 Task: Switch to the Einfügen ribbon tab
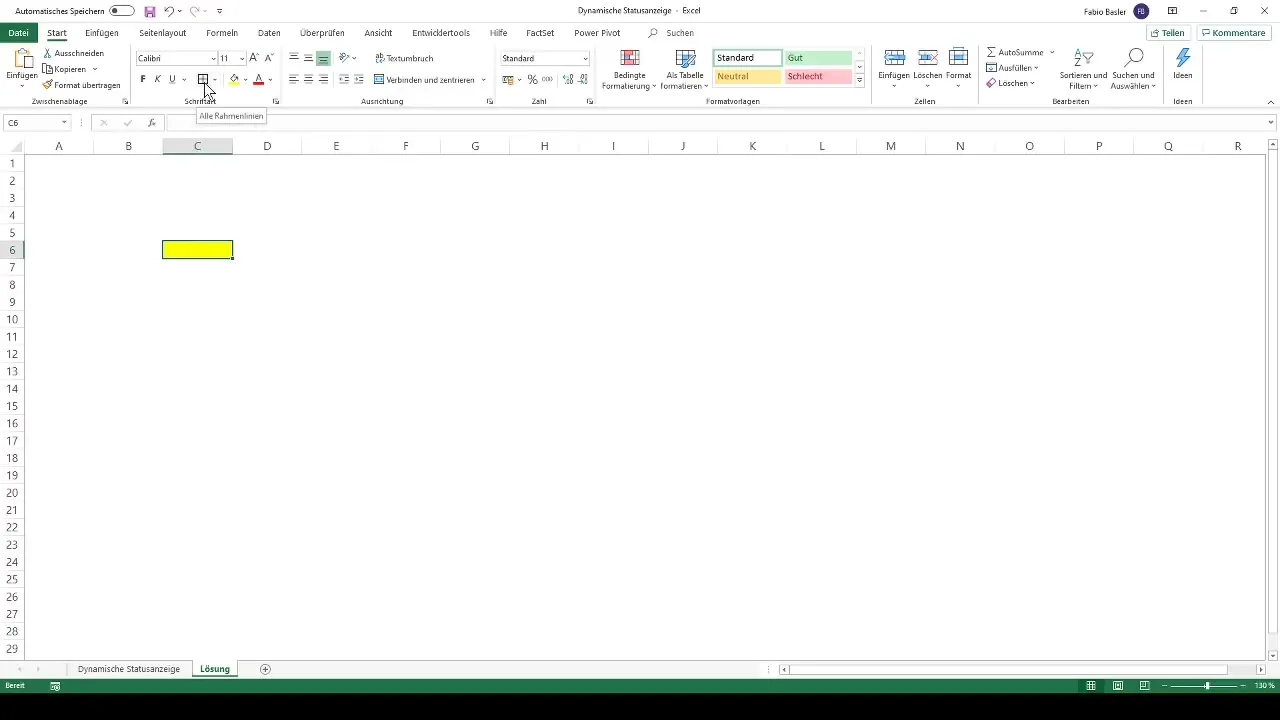(x=102, y=33)
